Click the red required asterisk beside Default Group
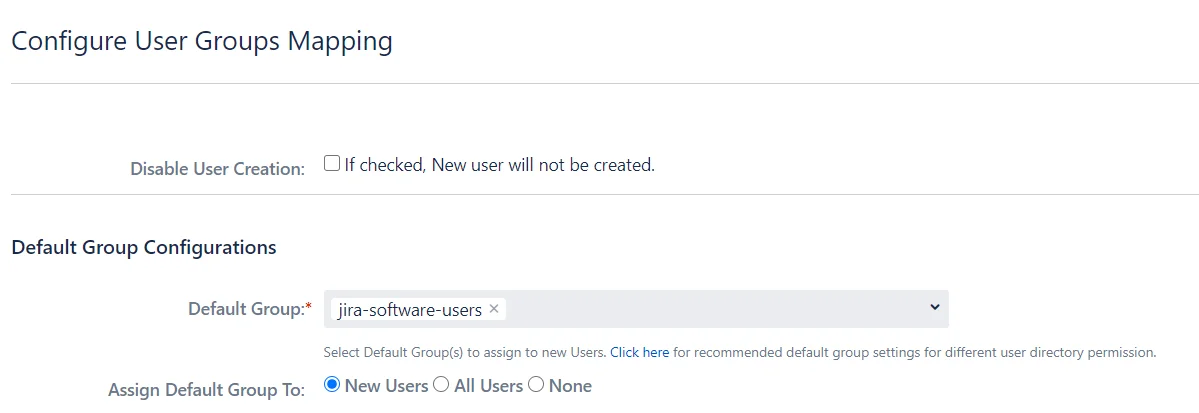1199x413 pixels. click(x=308, y=307)
